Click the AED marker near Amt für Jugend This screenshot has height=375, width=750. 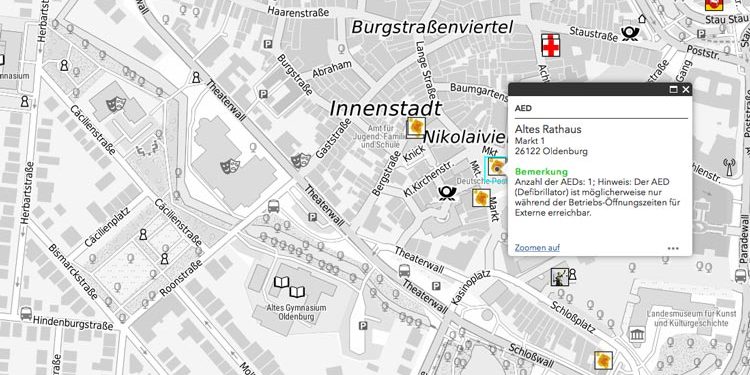point(416,128)
